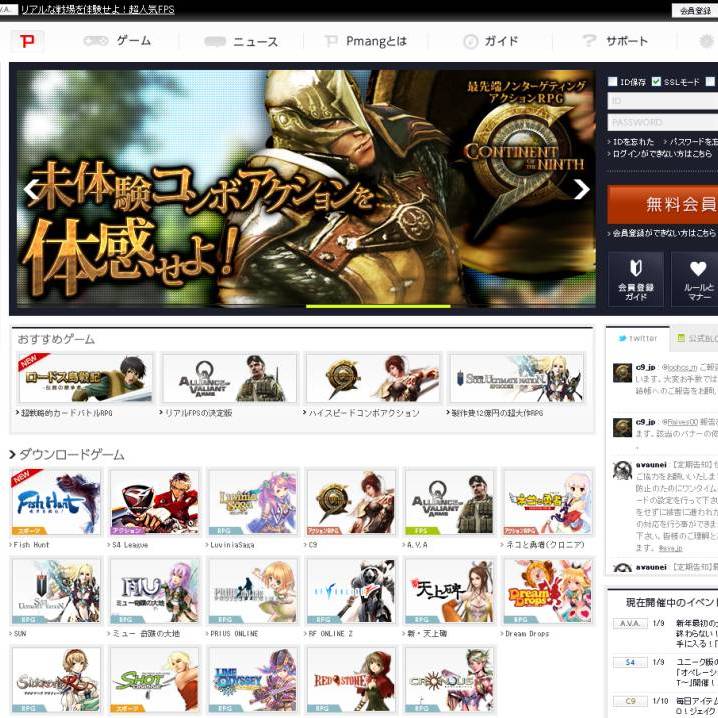The width and height of the screenshot is (718, 718).
Task: Open the ログインができない方はこちら link
Action: pyautogui.click(x=662, y=154)
